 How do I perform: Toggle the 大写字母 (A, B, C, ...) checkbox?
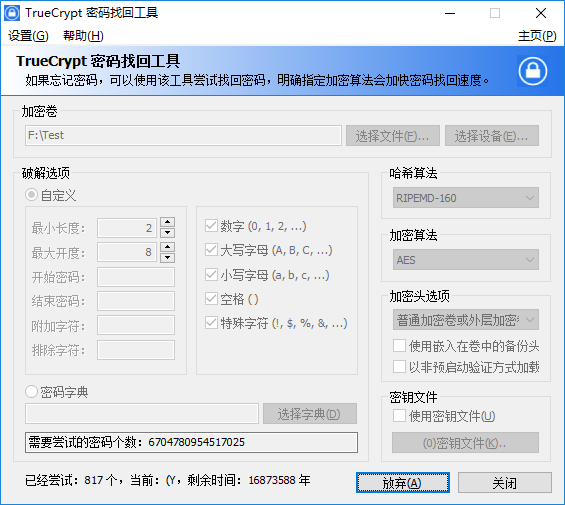(x=211, y=250)
